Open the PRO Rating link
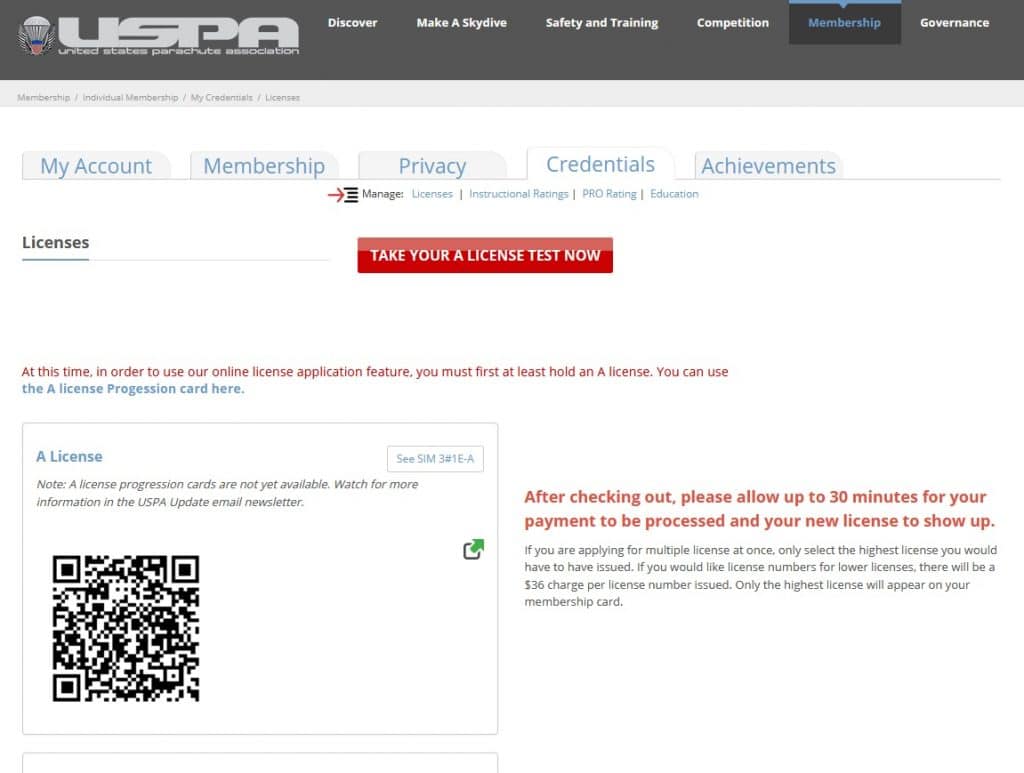 click(x=609, y=194)
